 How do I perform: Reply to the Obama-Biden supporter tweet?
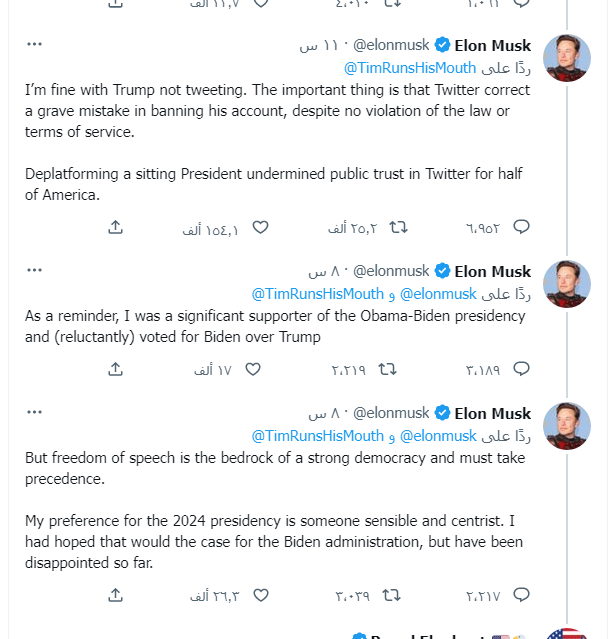click(x=521, y=370)
